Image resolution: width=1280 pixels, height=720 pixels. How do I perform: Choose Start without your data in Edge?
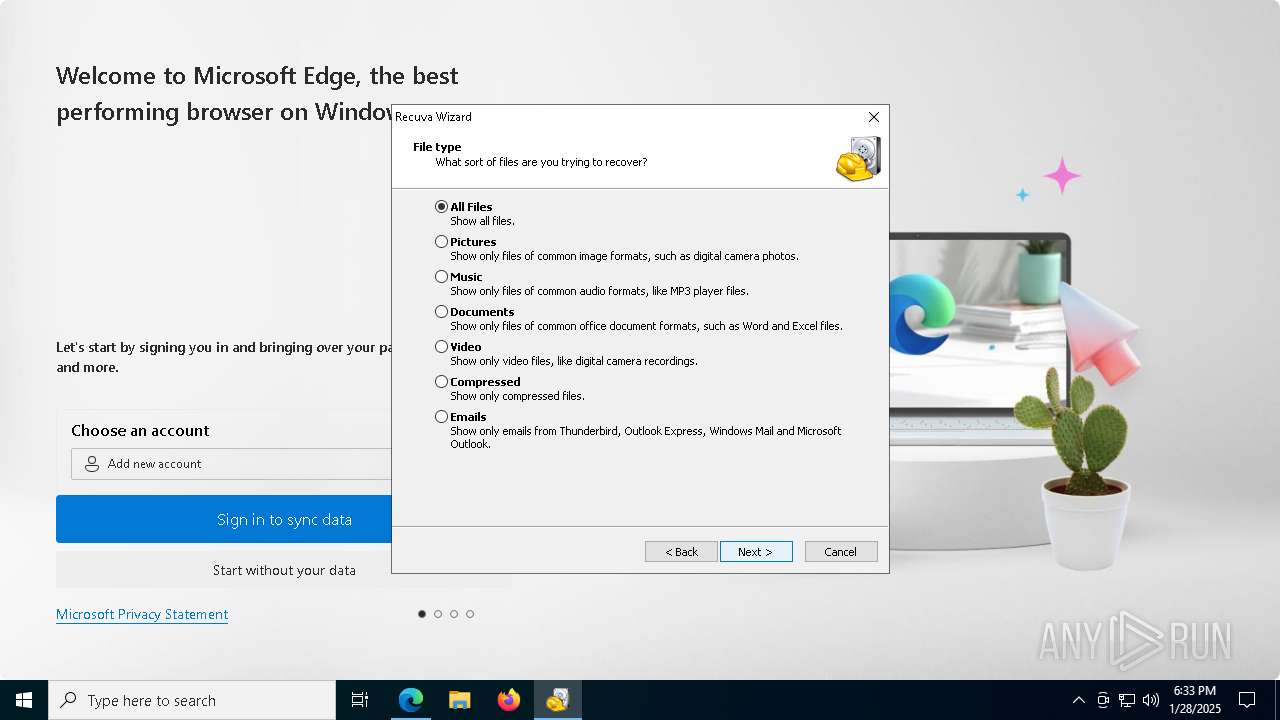pos(284,570)
